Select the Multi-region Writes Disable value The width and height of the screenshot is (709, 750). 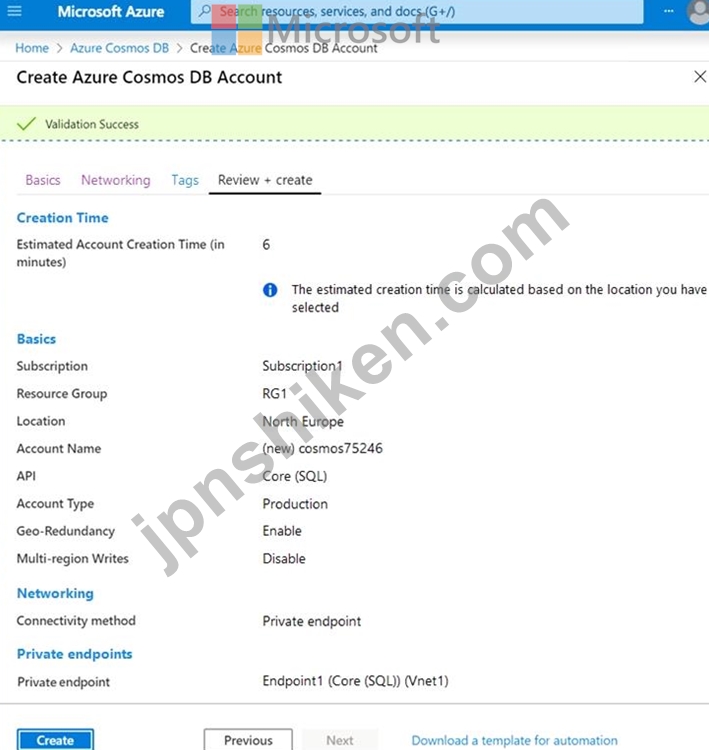pos(284,559)
